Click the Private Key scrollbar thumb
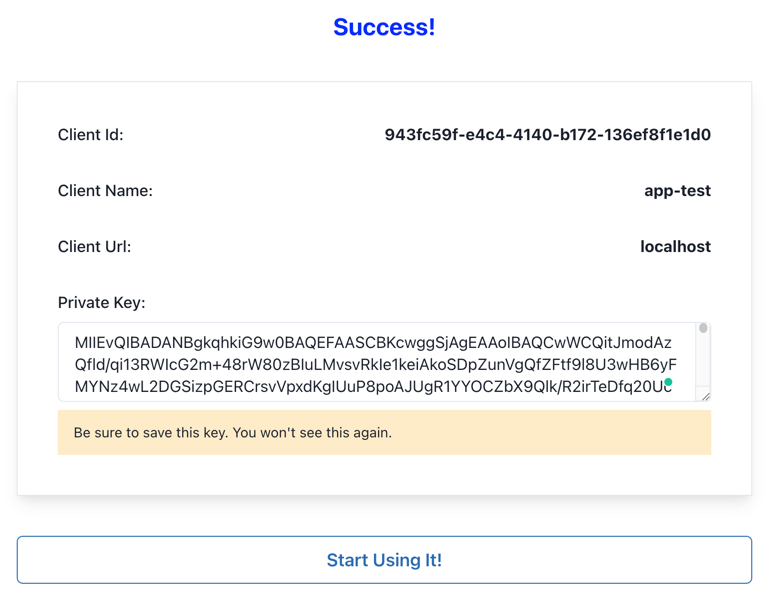 coord(703,328)
